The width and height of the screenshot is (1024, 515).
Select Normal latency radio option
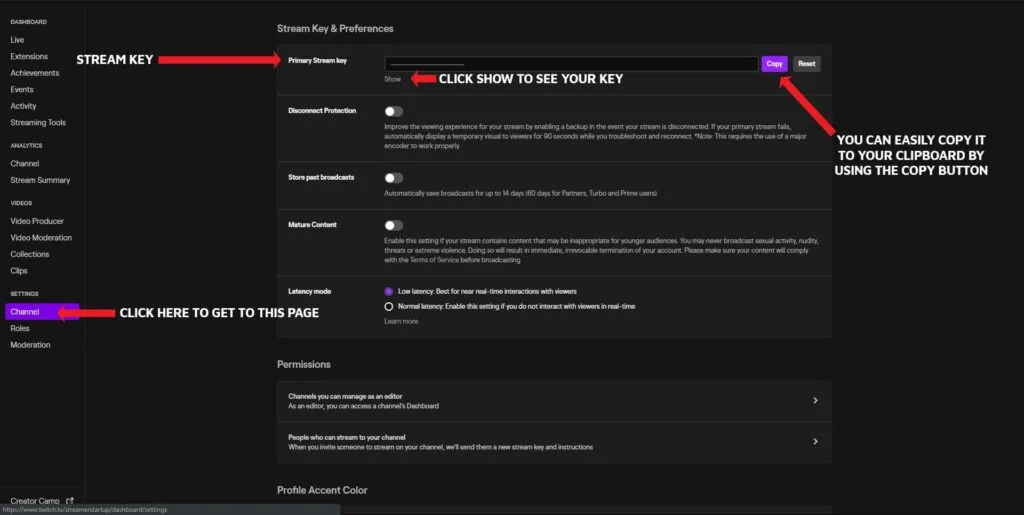(x=389, y=306)
